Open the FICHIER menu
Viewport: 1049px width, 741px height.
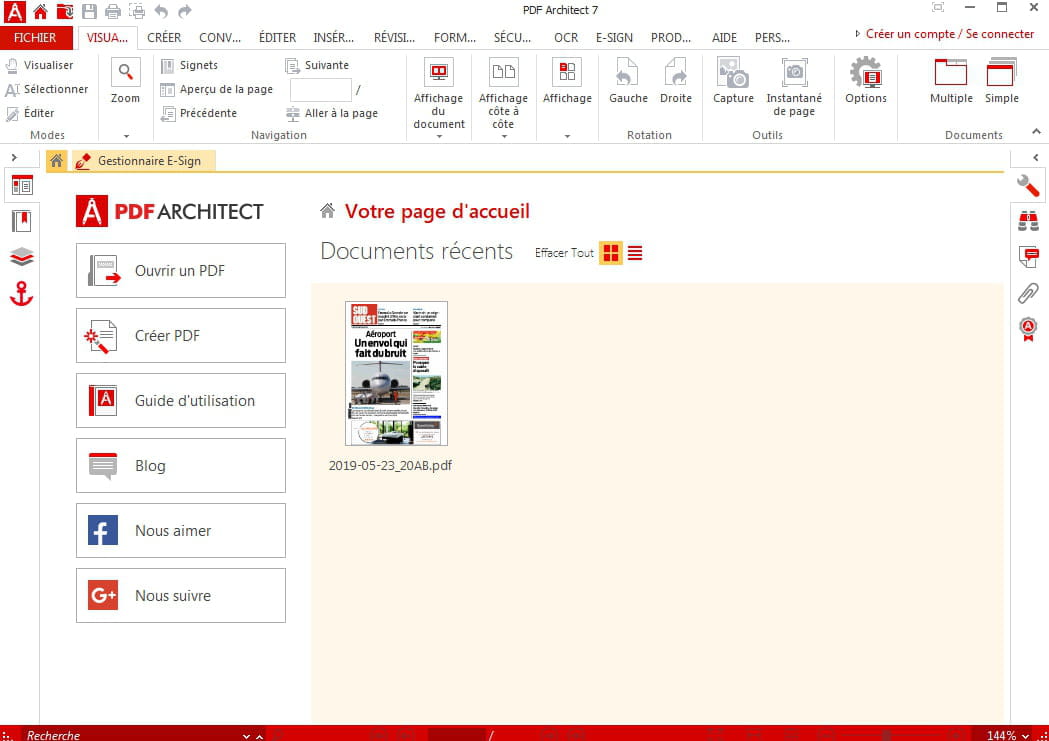coord(35,37)
